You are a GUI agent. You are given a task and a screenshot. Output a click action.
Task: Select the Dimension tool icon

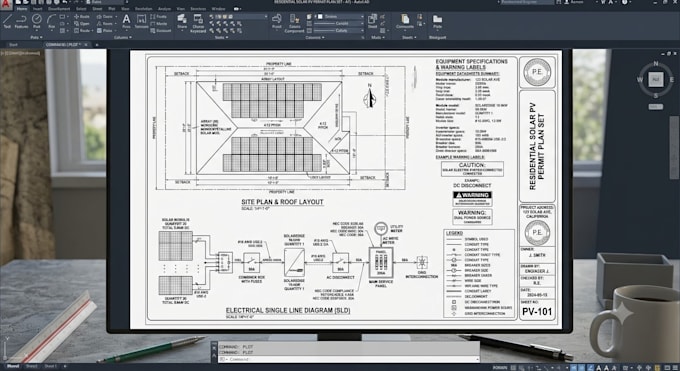(141, 20)
